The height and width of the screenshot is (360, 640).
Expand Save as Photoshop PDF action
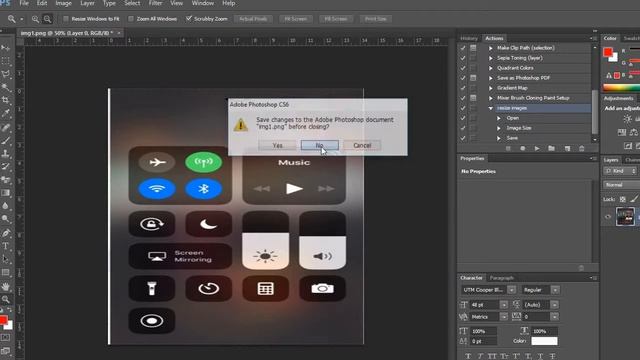pos(491,78)
